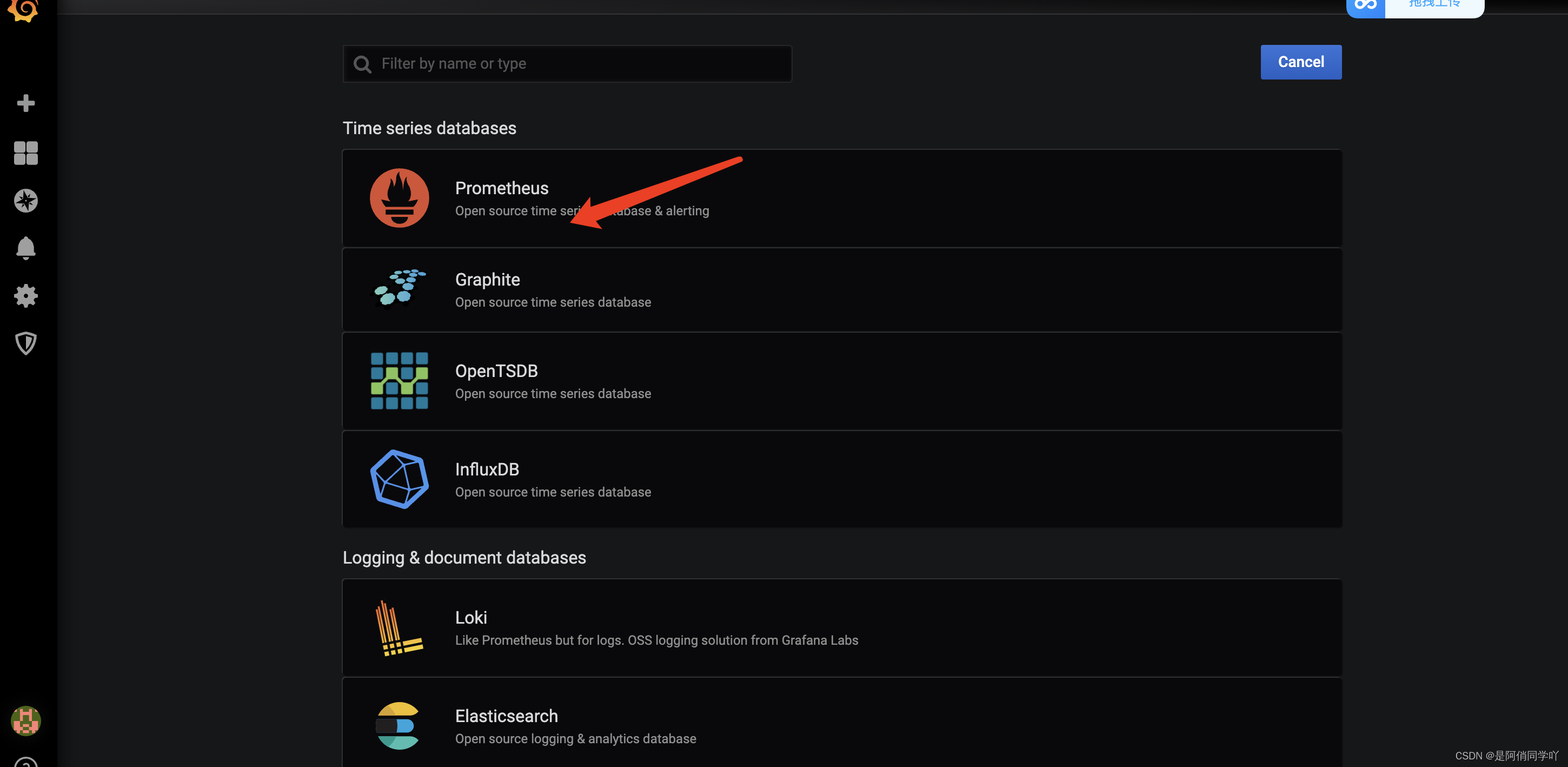This screenshot has height=767, width=1568.
Task: Click 'Open source logging & analytics database' text
Action: tap(576, 738)
